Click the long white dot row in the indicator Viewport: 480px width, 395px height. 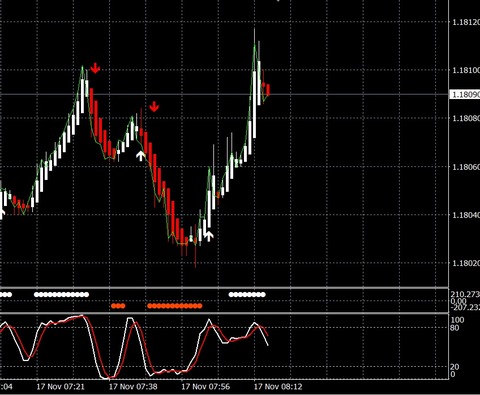coord(62,294)
